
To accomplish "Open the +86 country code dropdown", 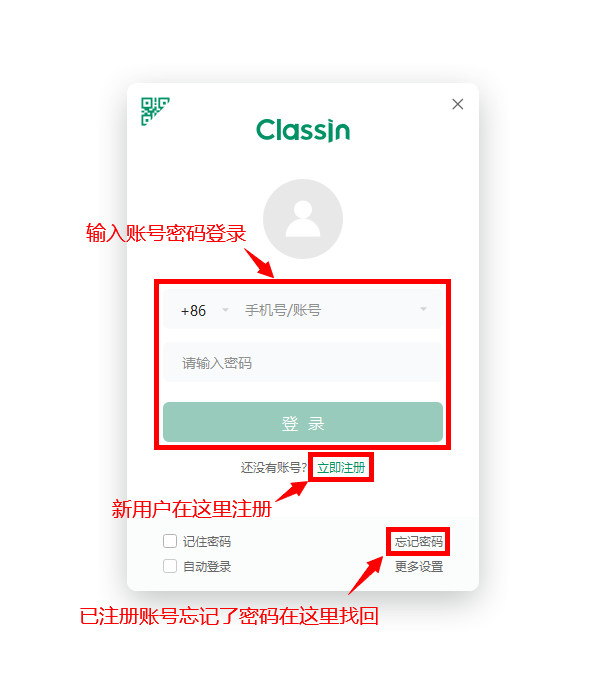I will coord(225,310).
